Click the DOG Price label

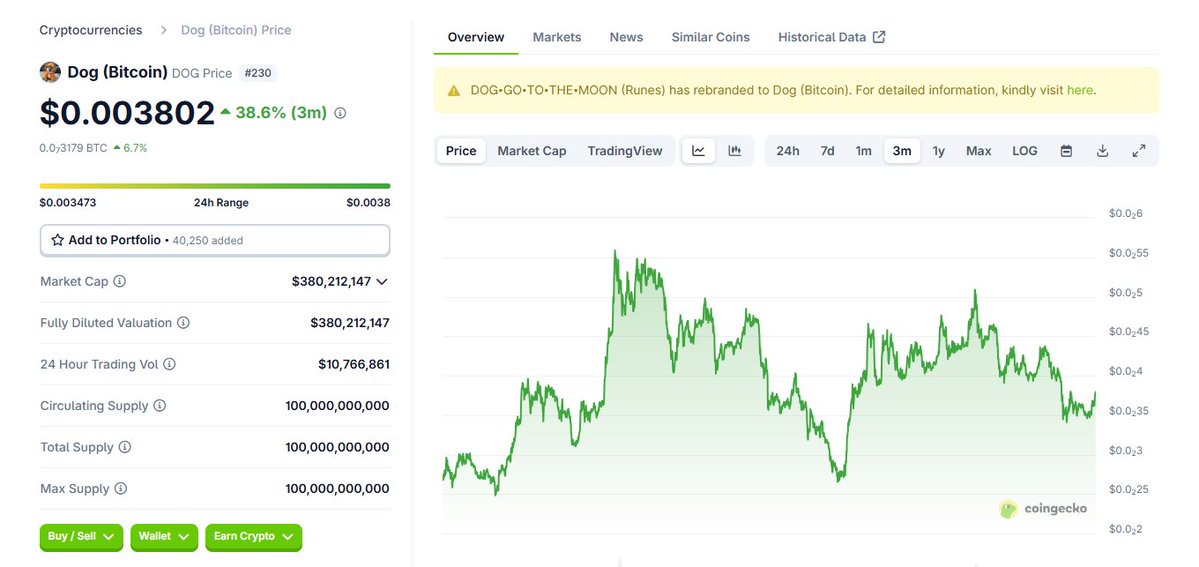pyautogui.click(x=202, y=73)
